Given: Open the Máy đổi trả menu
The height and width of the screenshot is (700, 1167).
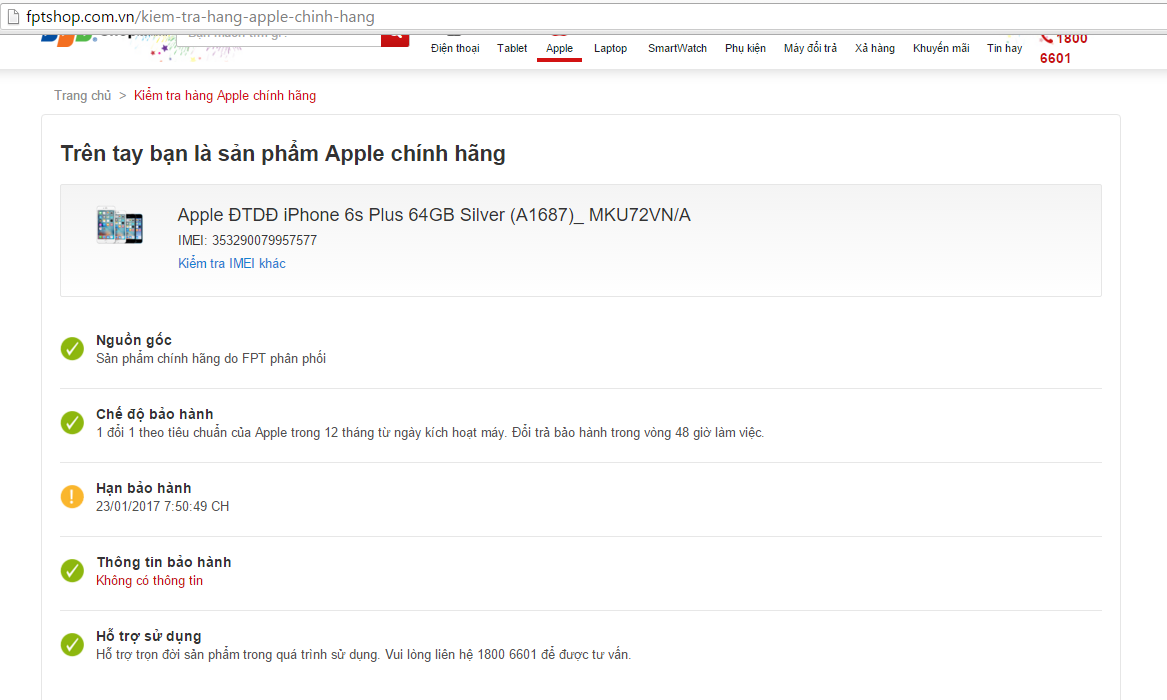Looking at the screenshot, I should (x=810, y=48).
